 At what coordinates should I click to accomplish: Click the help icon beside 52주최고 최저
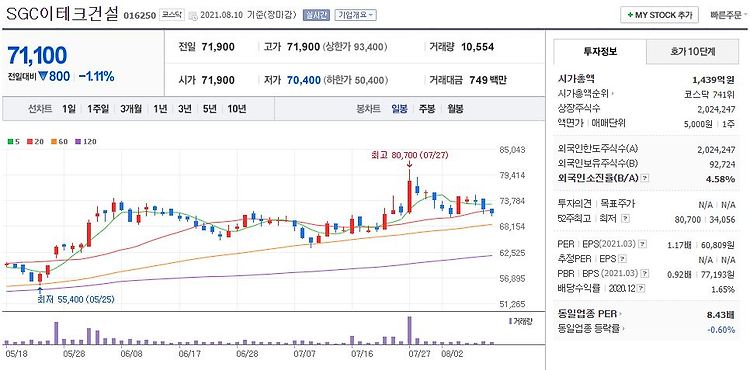(626, 219)
